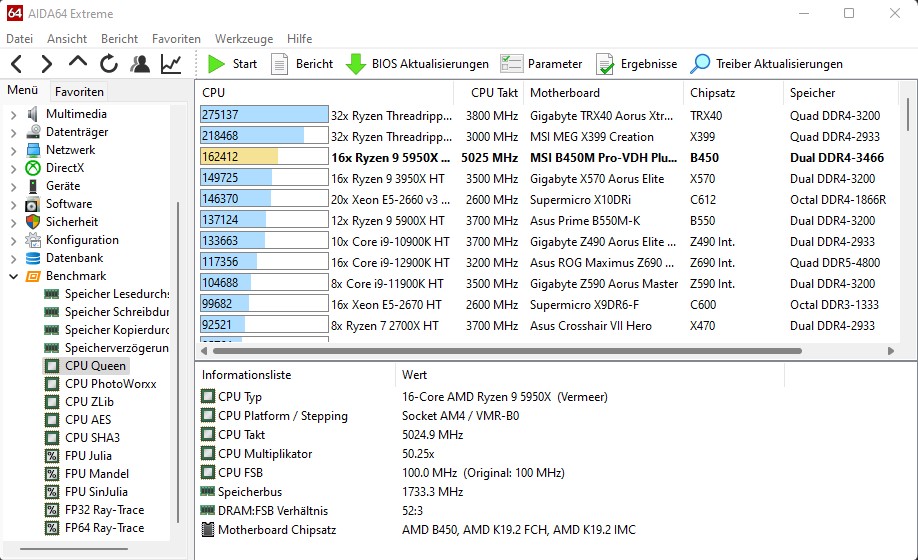The height and width of the screenshot is (560, 918).
Task: Expand the Datenträger tree node
Action: [13, 132]
